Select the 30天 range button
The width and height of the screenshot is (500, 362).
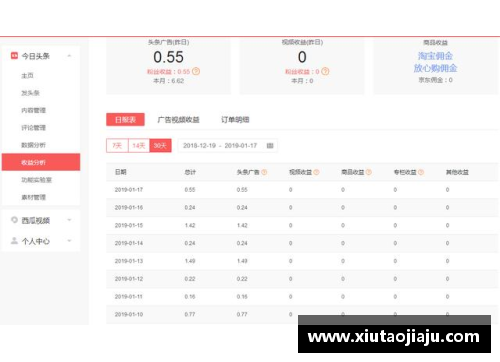[x=160, y=146]
